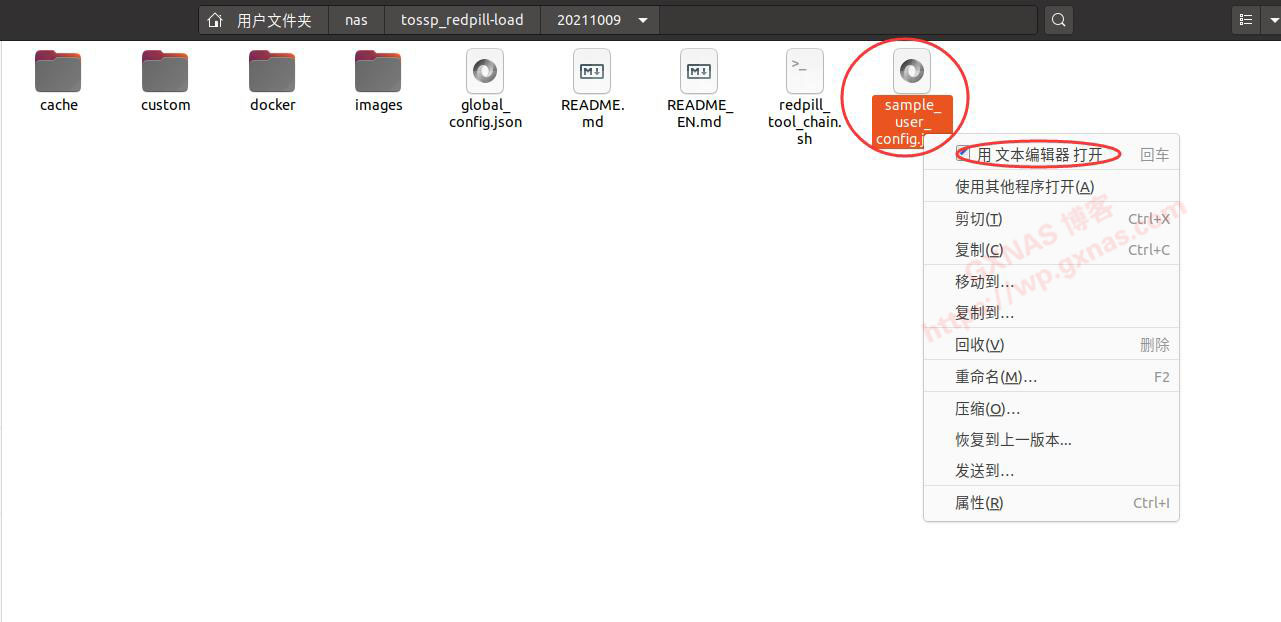Select 复制(C) in the context menu

979,250
